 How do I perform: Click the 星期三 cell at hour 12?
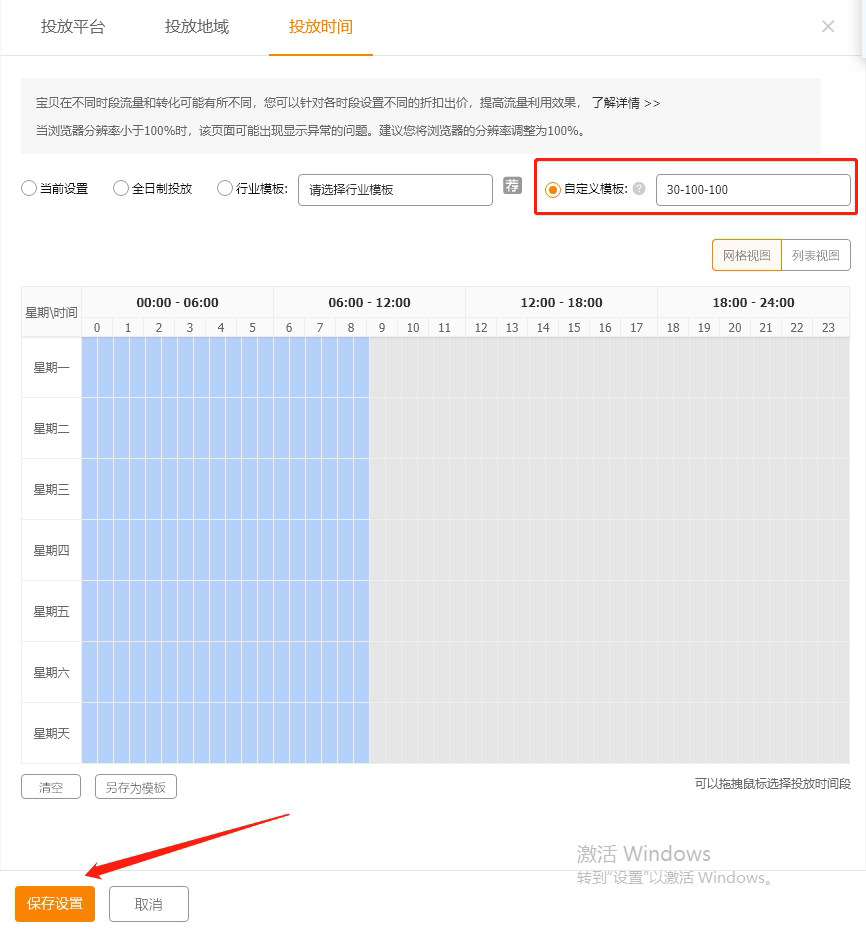[x=481, y=489]
